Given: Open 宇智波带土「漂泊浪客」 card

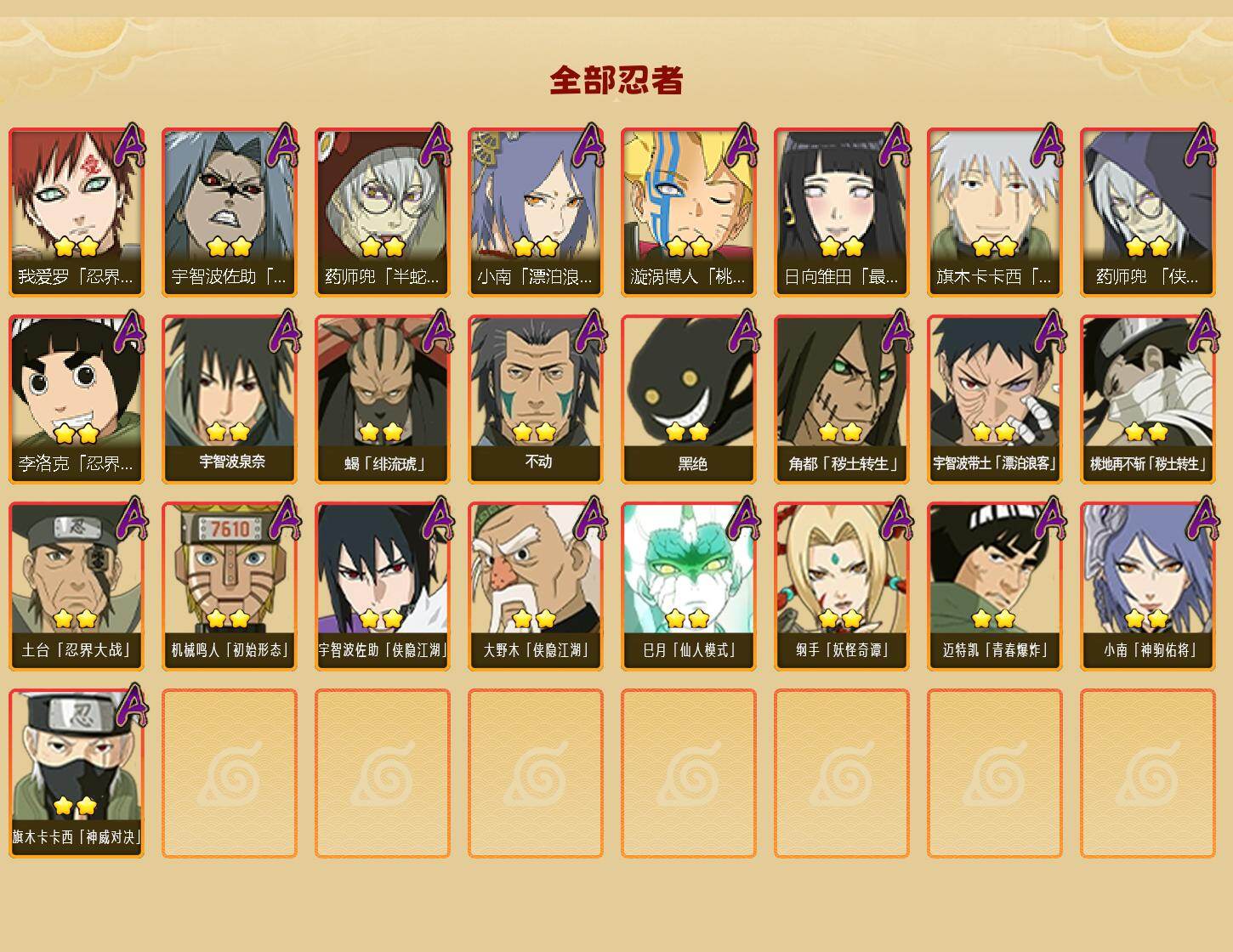Looking at the screenshot, I should 994,399.
